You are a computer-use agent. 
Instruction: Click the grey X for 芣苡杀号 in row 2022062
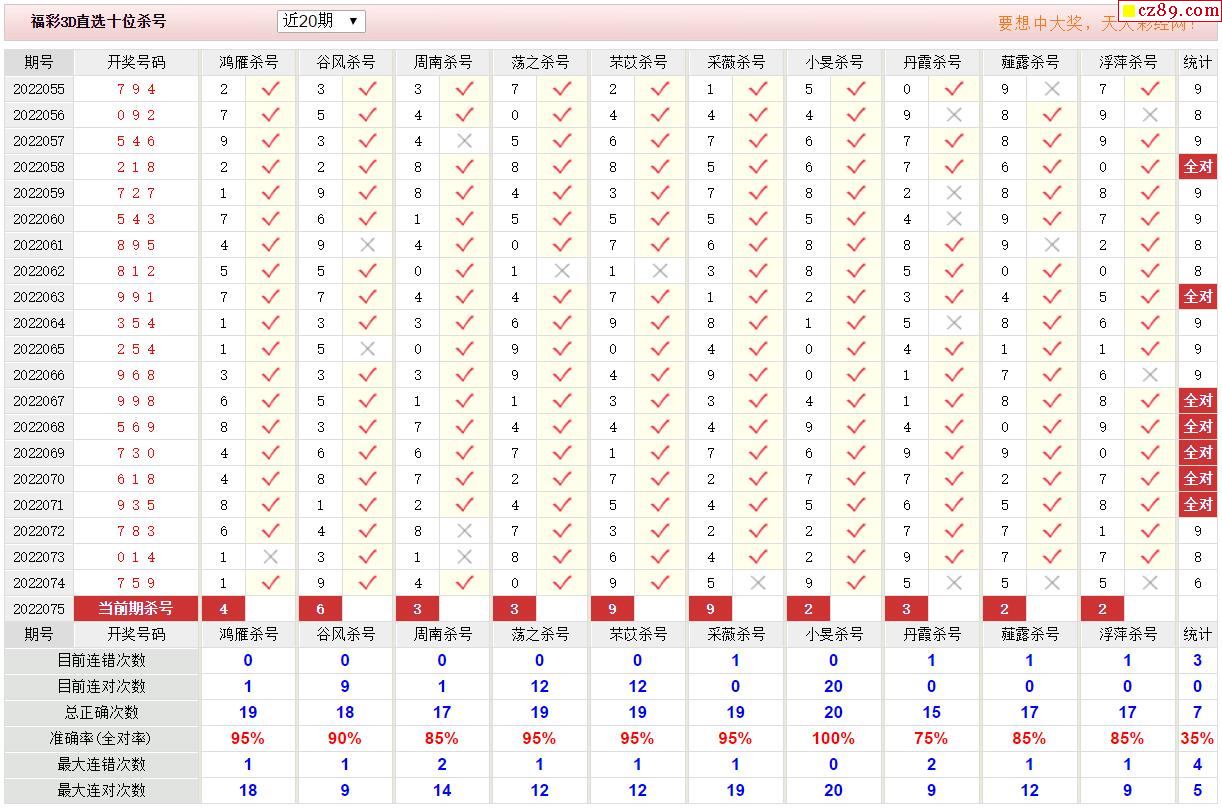tap(660, 271)
